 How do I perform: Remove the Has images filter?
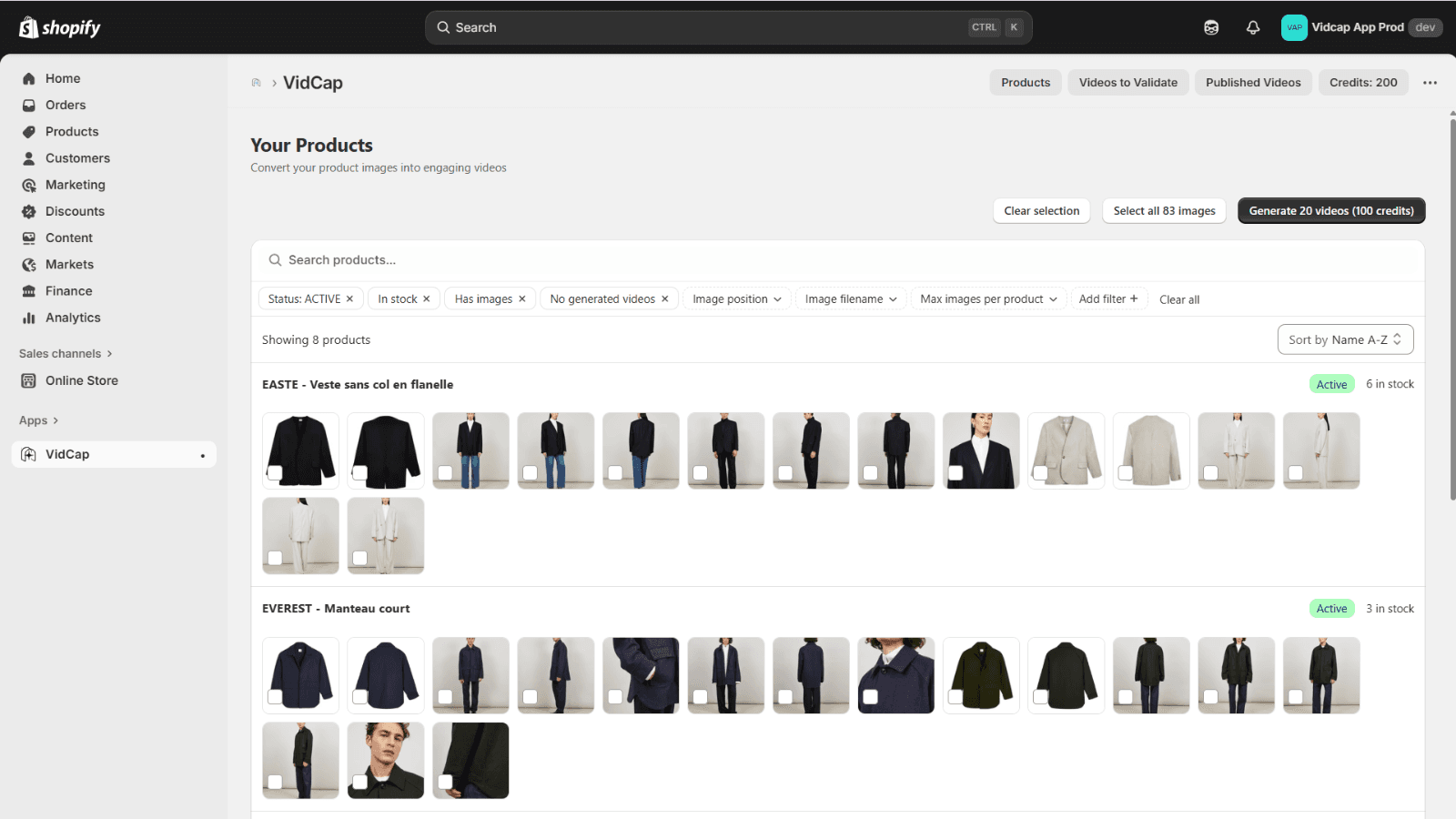tap(522, 298)
